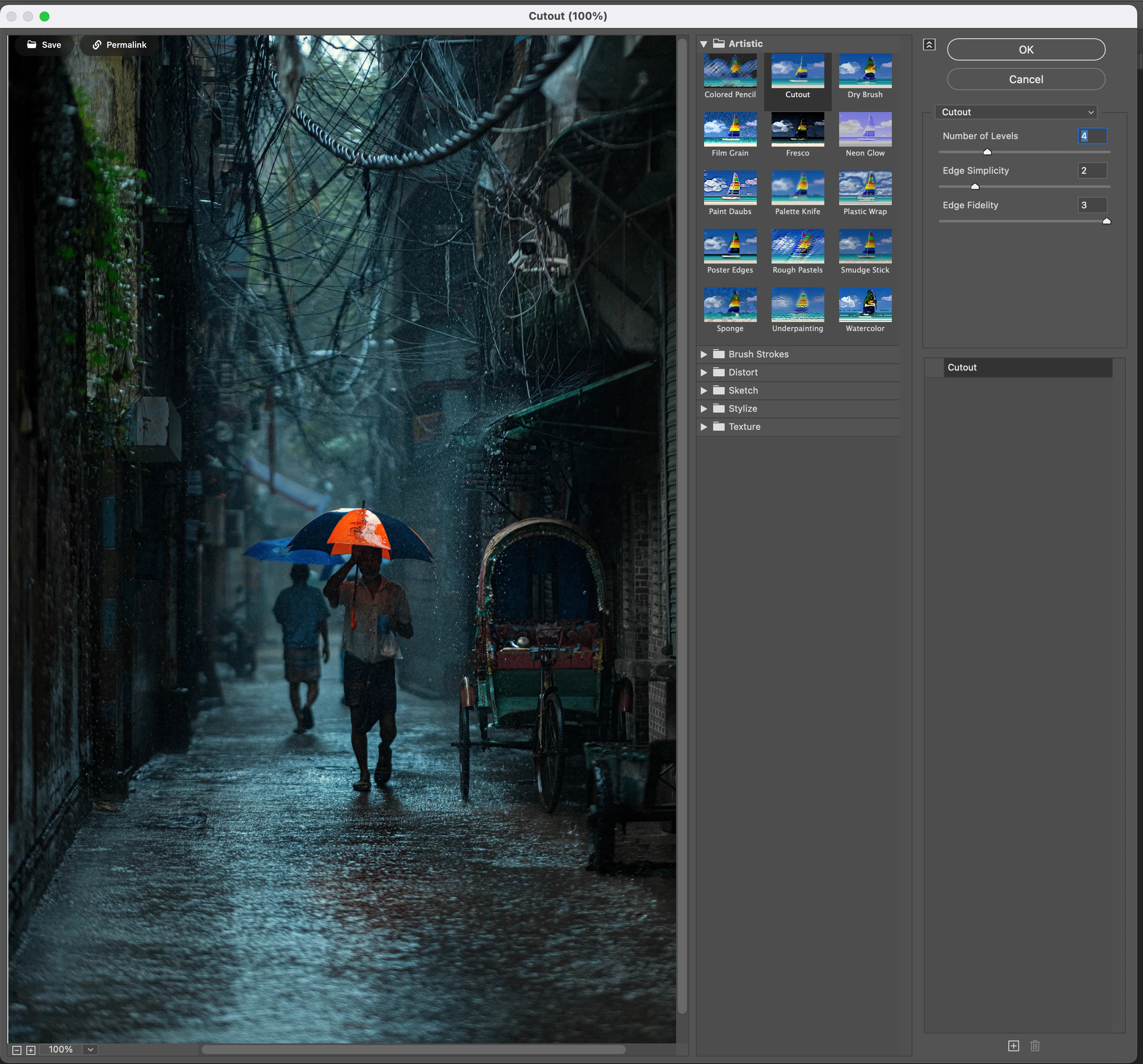Collapse the filter gallery panel icon
1143x1064 pixels.
pos(929,44)
